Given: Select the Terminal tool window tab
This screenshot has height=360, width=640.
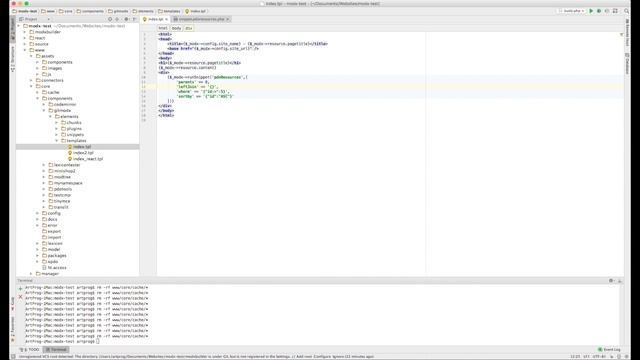Looking at the screenshot, I should [x=56, y=349].
